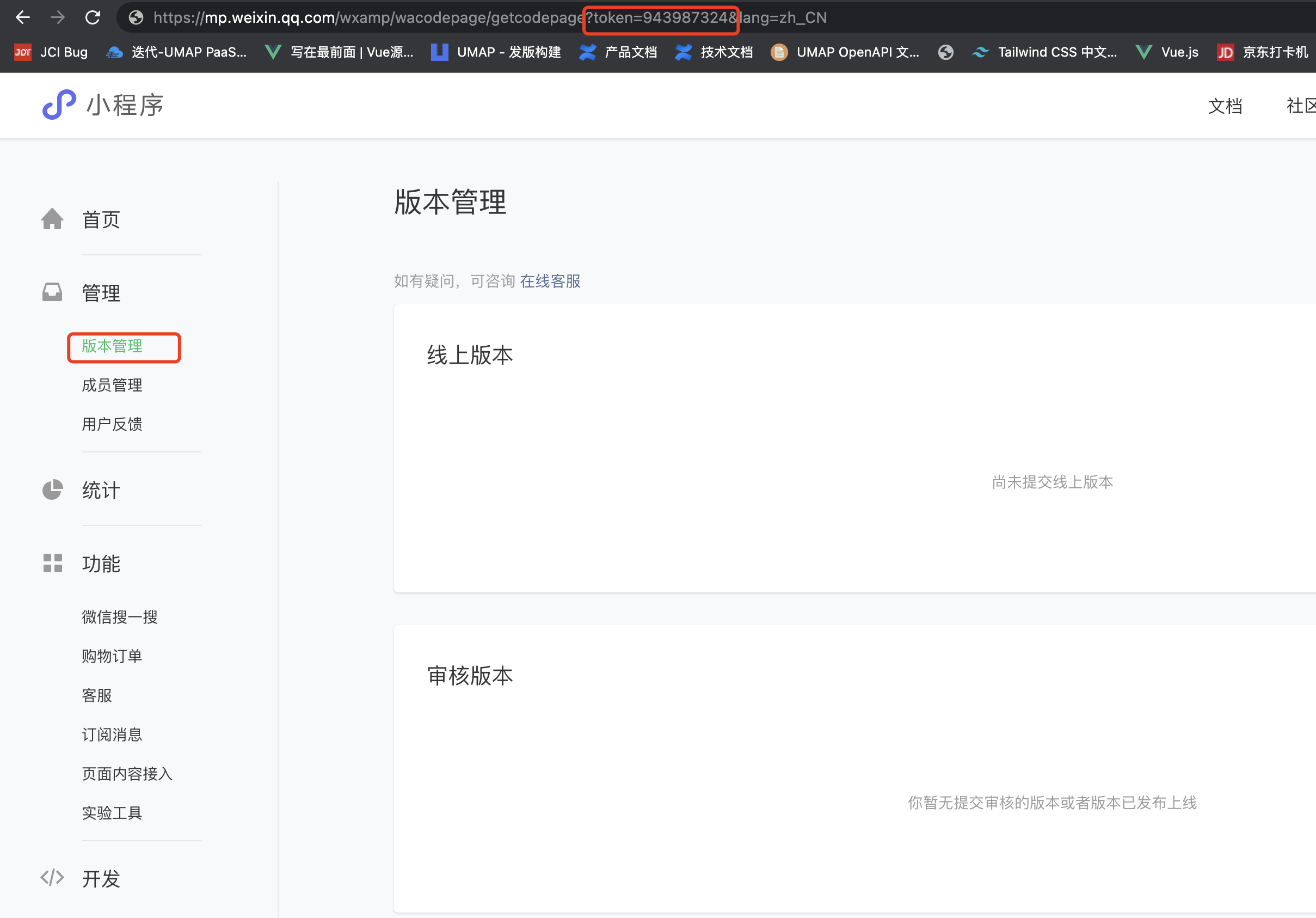Screen dimensions: 1316x918
Task: Select the highlighted 版本管理 menu item
Action: [x=112, y=346]
